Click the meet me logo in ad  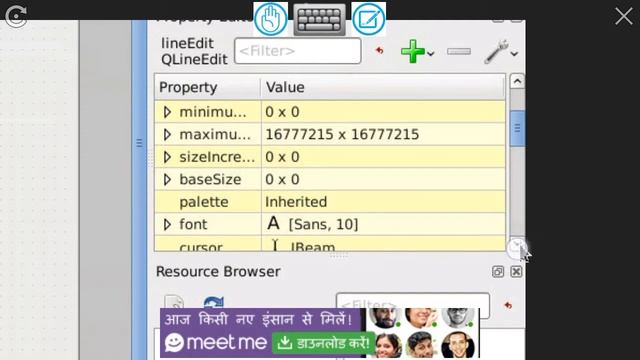[216, 342]
